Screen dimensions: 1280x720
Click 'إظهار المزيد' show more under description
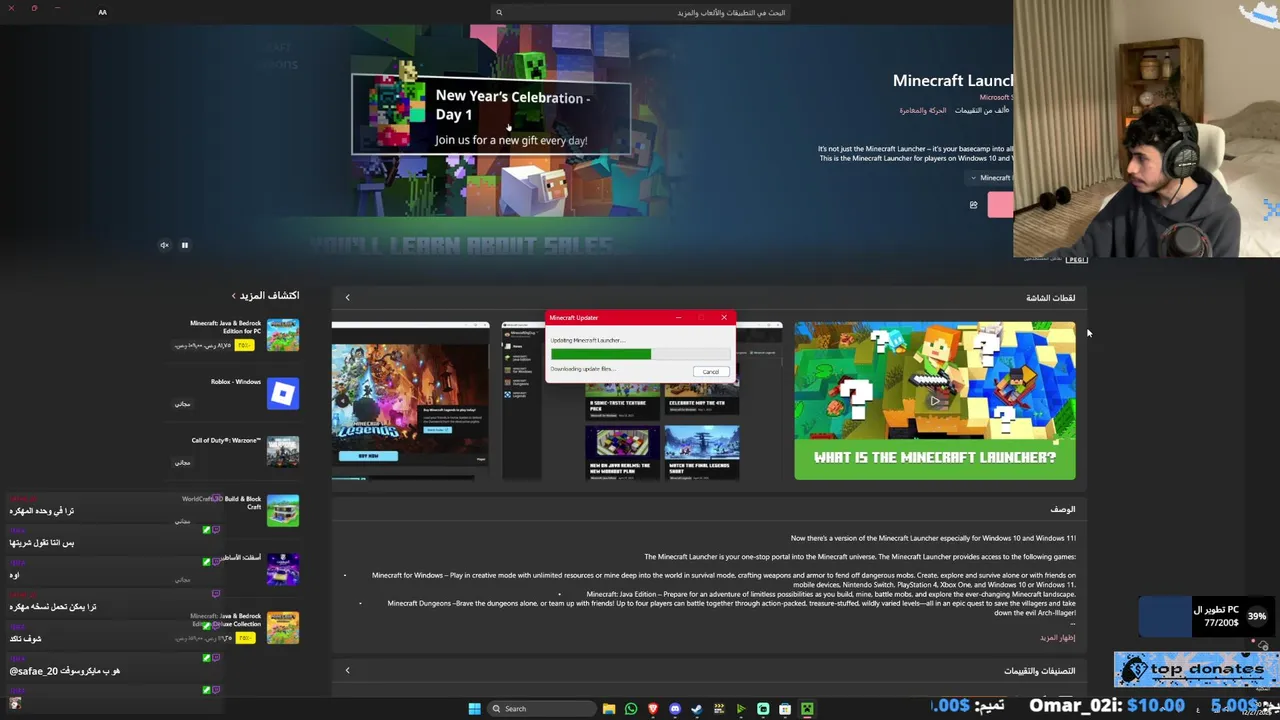[1058, 638]
